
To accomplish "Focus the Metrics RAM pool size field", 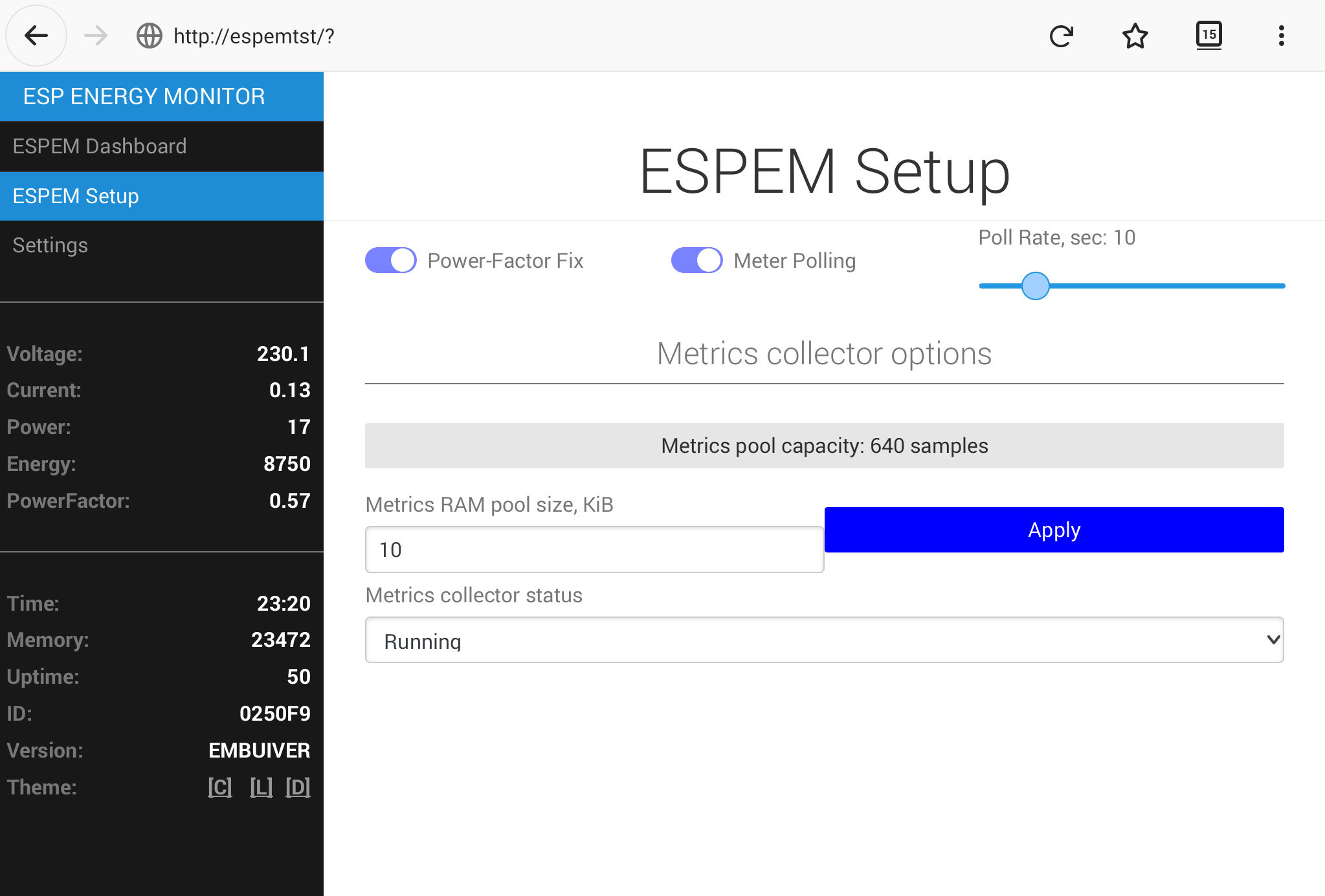I will pyautogui.click(x=594, y=550).
